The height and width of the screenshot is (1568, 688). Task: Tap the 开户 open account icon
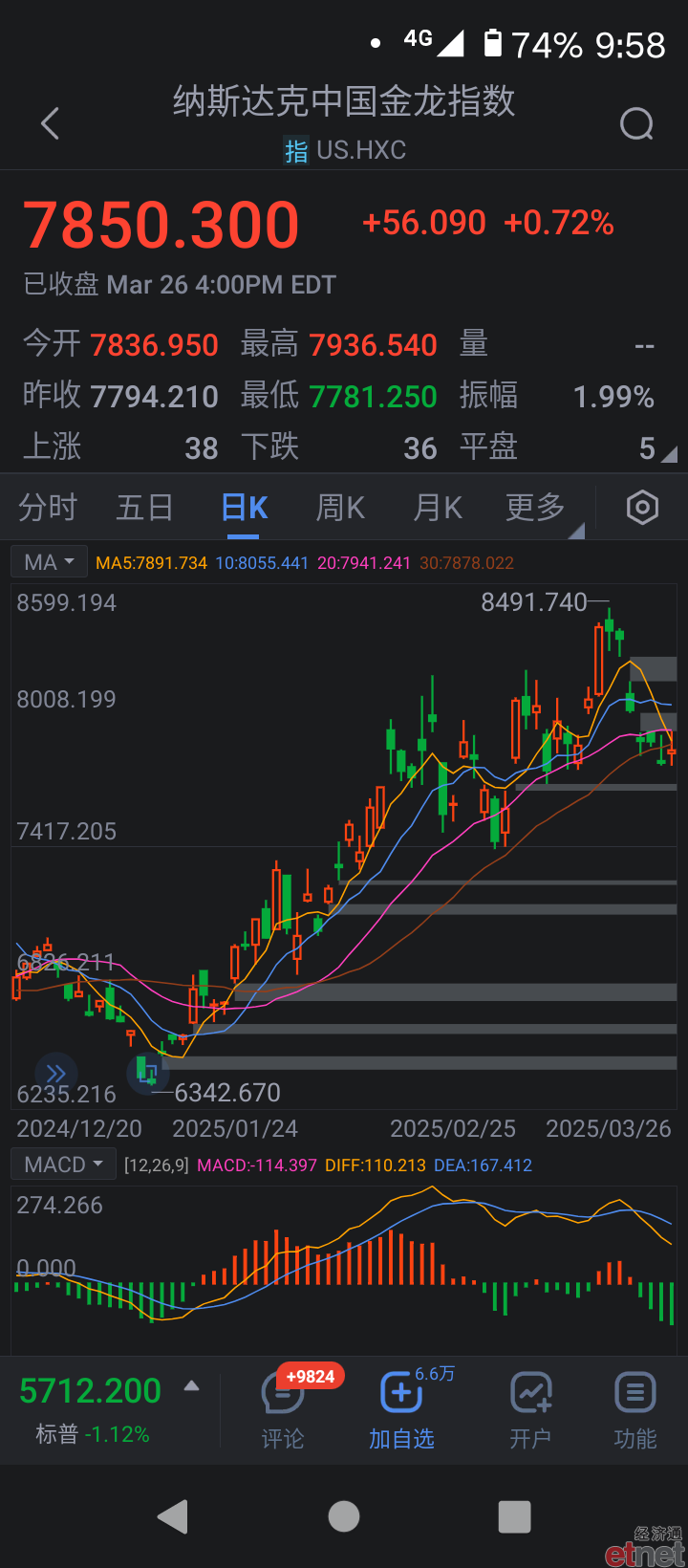point(530,1392)
